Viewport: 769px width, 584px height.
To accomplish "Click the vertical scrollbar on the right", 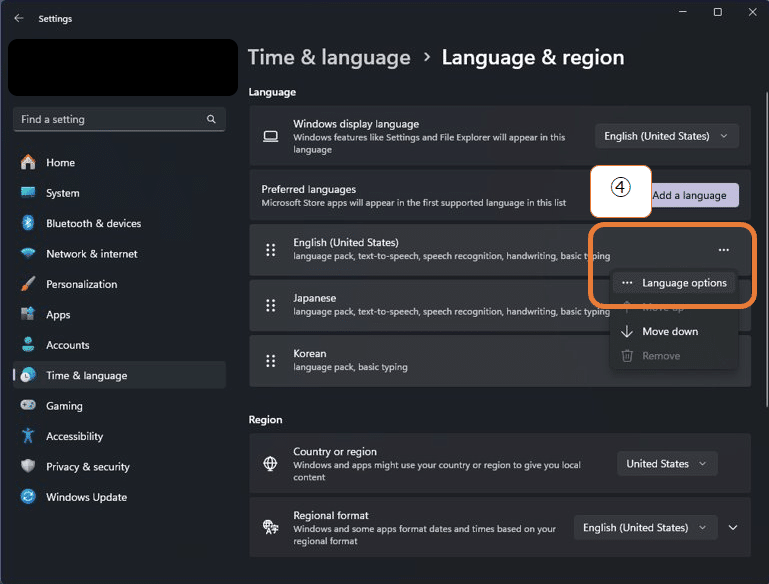I will pyautogui.click(x=766, y=249).
